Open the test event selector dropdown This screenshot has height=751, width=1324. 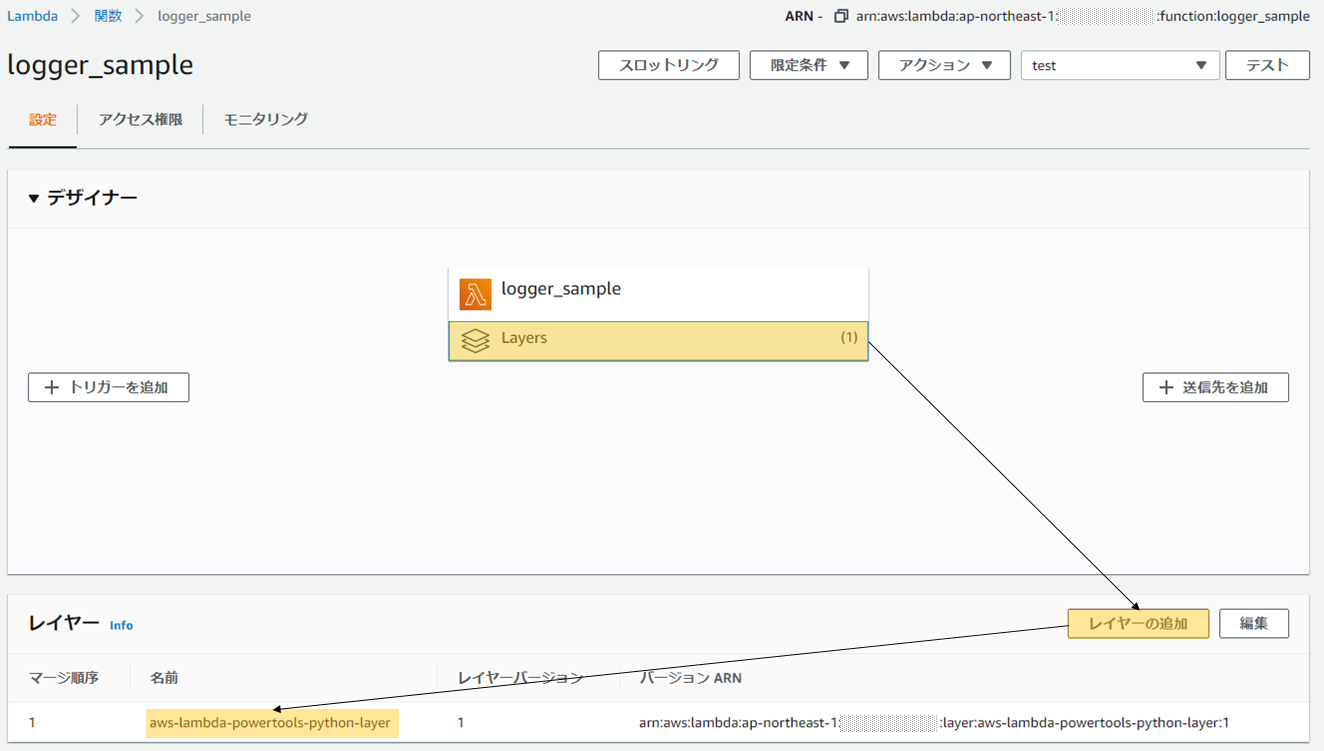[1120, 65]
